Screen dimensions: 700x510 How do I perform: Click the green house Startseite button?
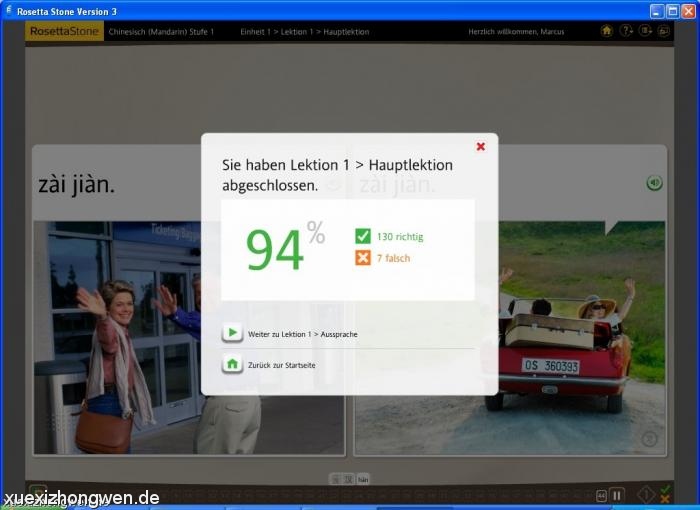(x=232, y=364)
